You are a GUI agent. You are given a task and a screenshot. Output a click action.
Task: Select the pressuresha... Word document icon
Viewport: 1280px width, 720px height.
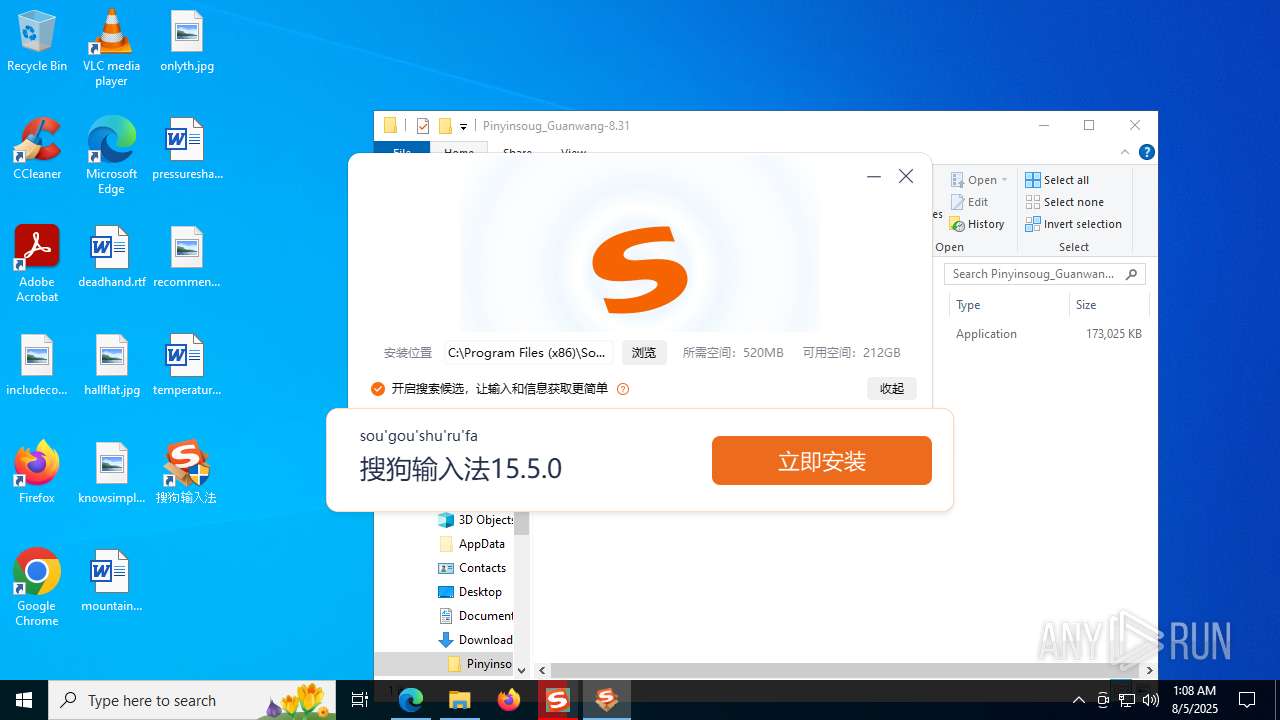tap(187, 150)
